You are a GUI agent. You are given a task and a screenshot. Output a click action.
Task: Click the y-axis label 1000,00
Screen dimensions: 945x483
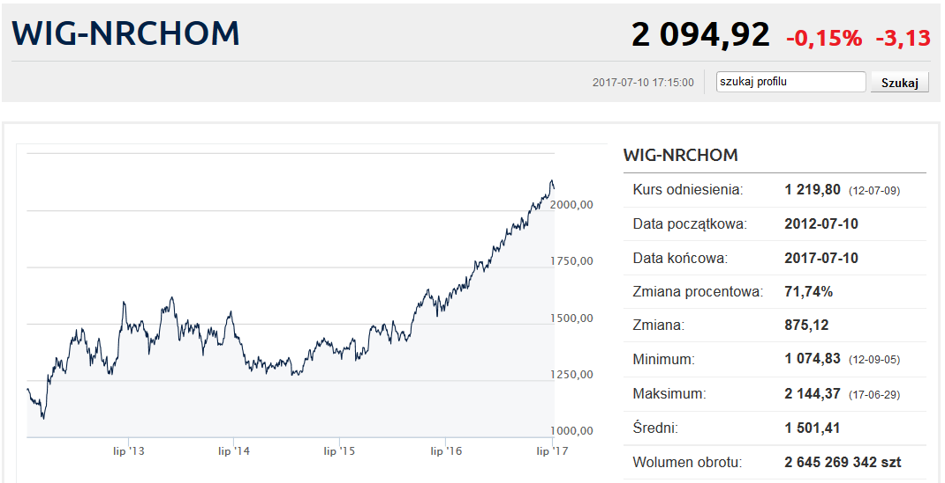572,431
